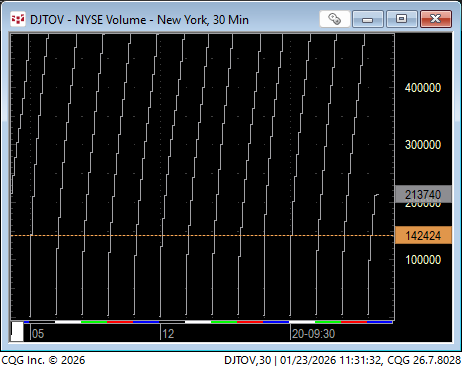Click the CQG Inc. © 2026 copyright text
Image resolution: width=462 pixels, height=368 pixels.
click(43, 360)
